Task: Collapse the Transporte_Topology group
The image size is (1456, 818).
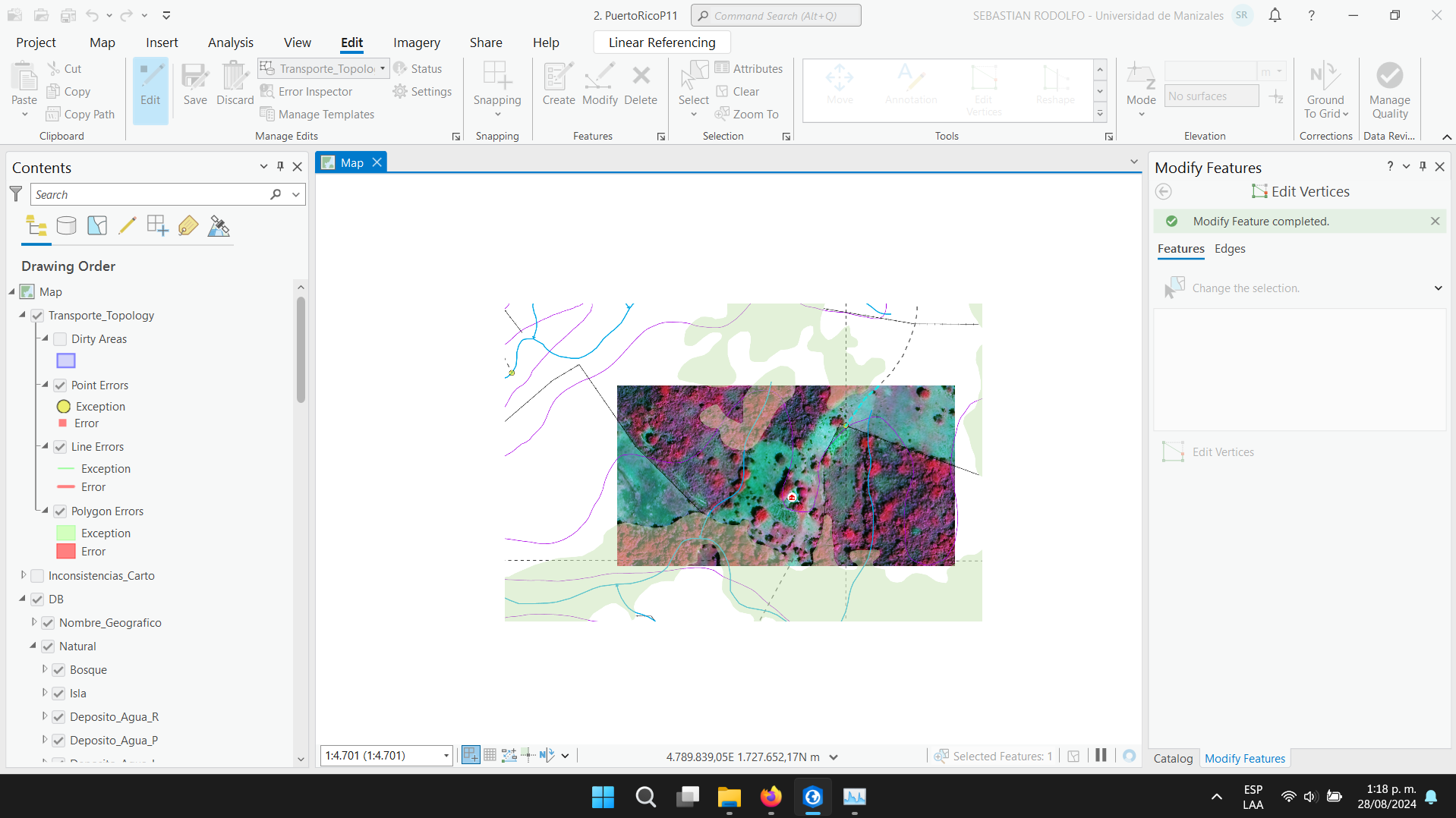Action: click(21, 315)
